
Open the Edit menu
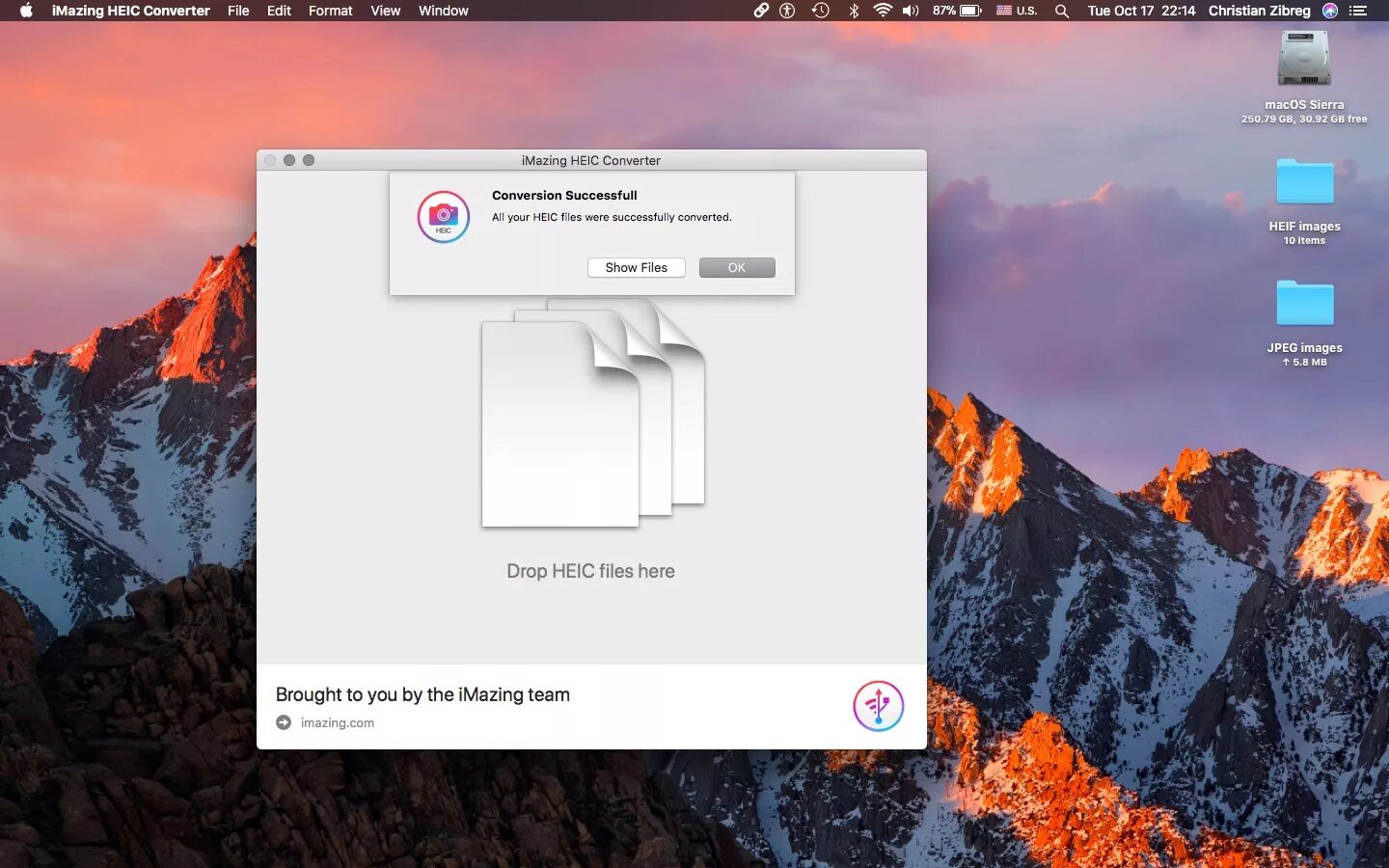(x=279, y=11)
